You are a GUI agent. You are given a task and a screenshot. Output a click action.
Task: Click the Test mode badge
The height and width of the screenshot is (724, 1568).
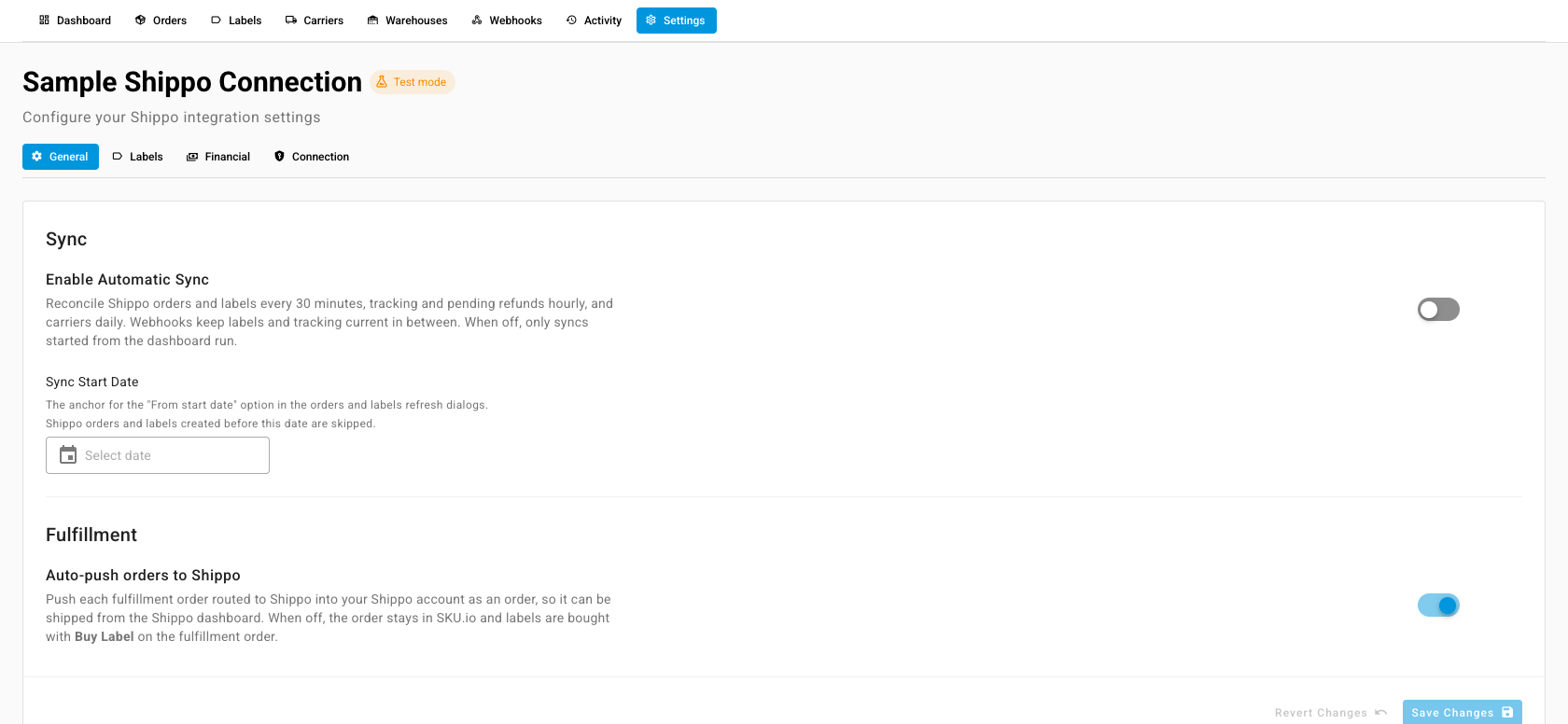click(x=413, y=82)
